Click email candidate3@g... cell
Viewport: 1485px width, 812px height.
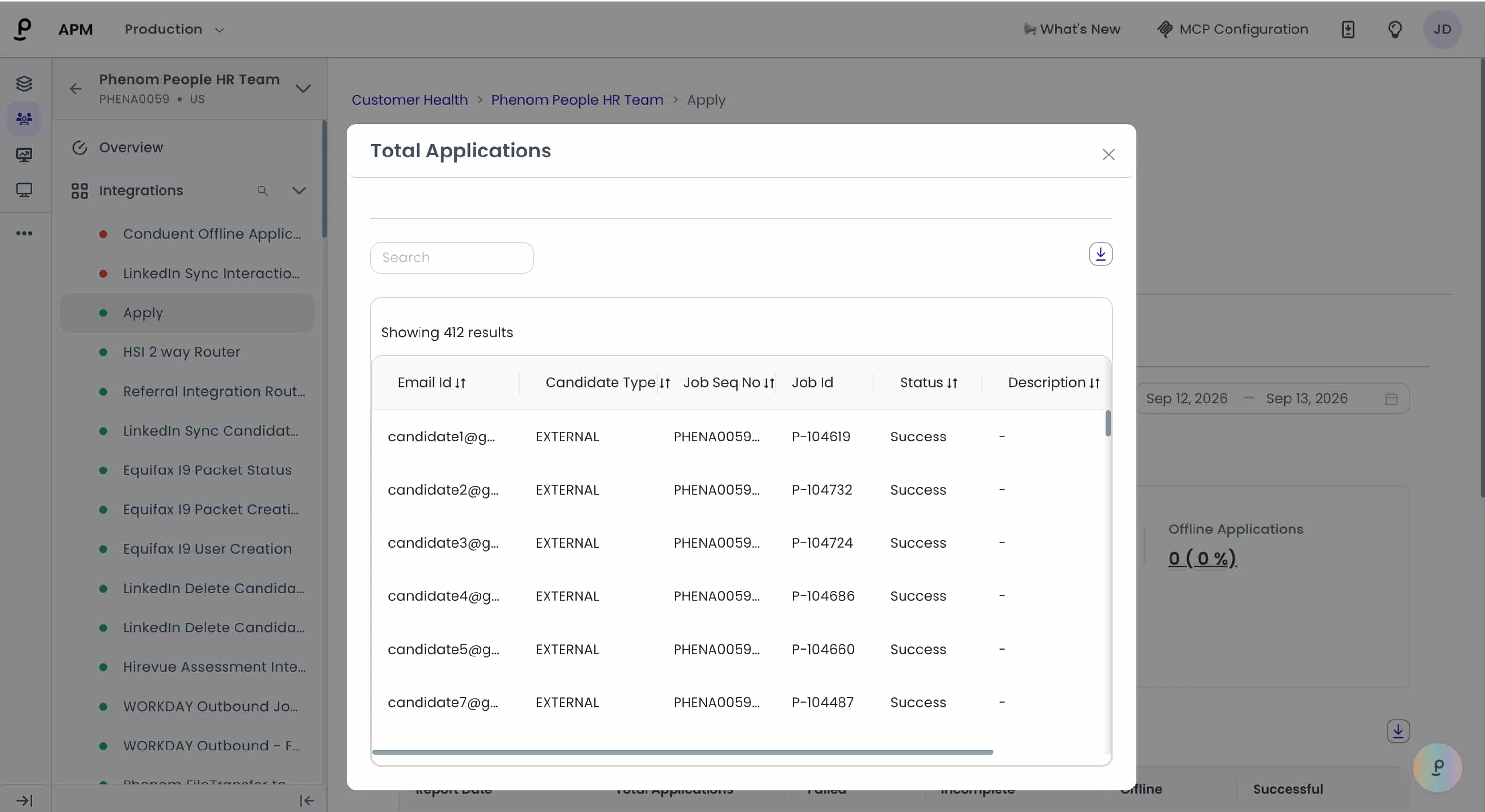pos(443,543)
